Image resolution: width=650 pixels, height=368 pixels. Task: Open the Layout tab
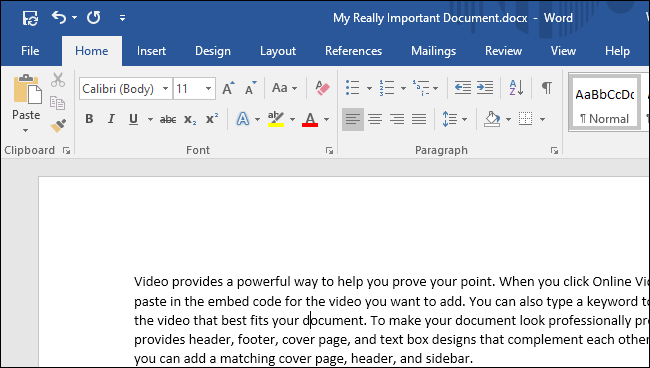tap(278, 51)
